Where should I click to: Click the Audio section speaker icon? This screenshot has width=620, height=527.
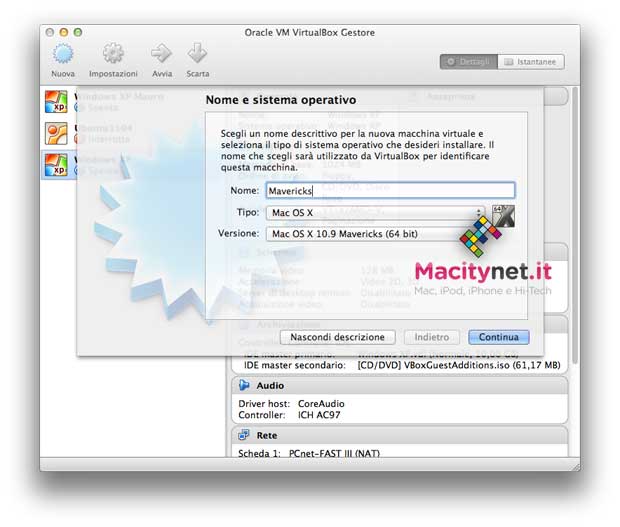(244, 385)
